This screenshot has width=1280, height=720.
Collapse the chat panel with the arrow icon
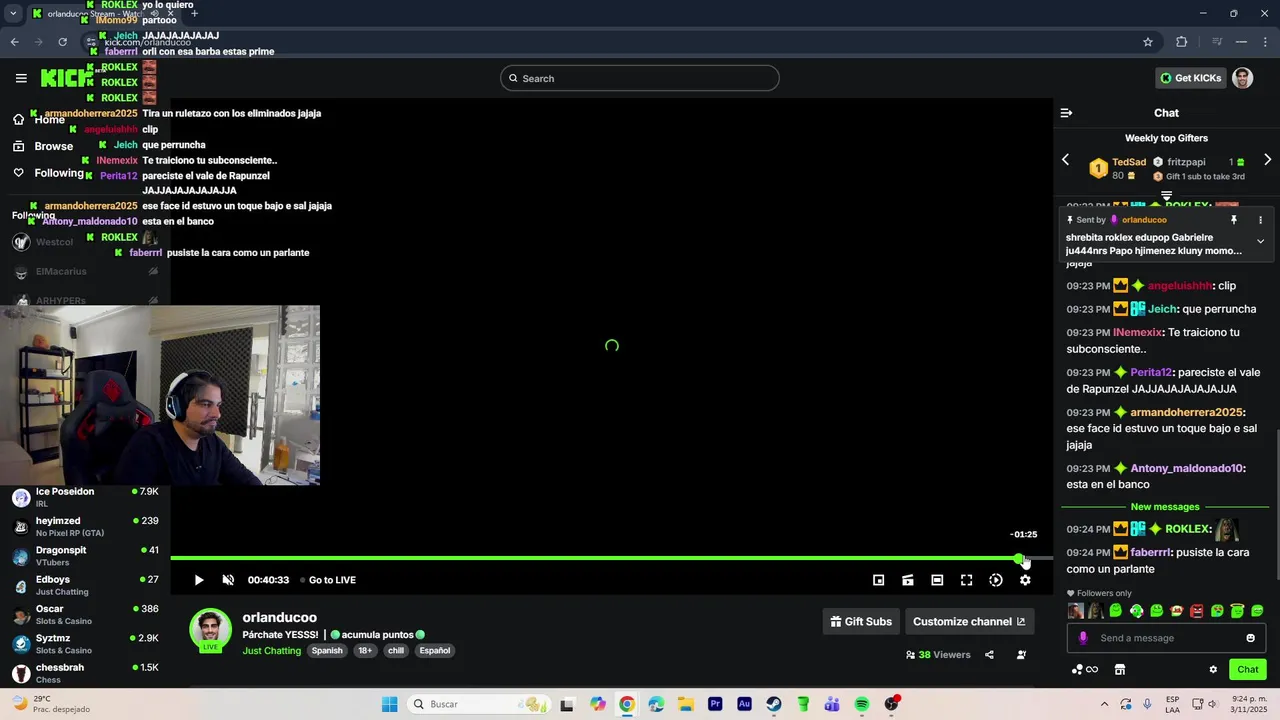(x=1066, y=113)
